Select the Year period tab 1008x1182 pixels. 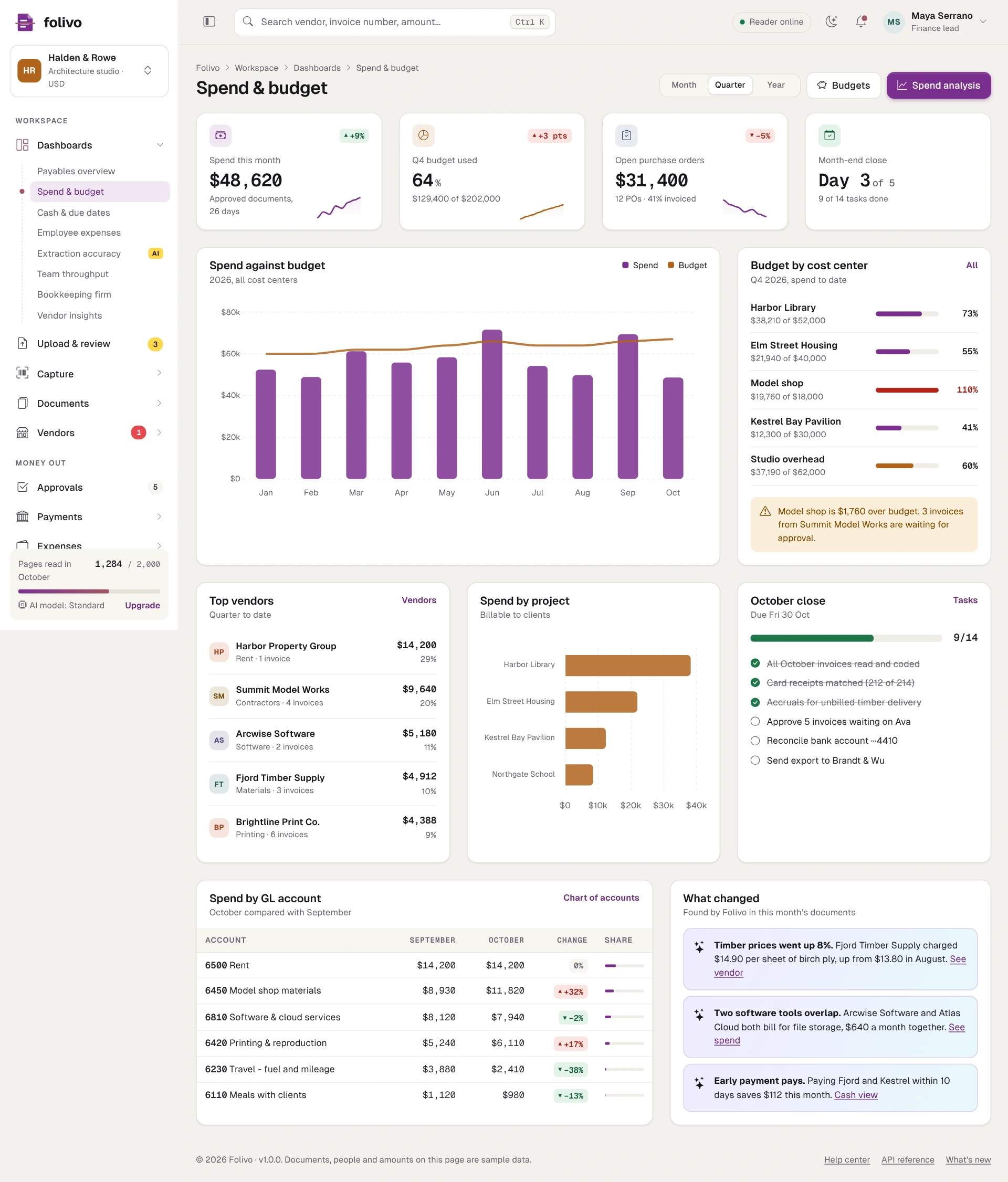point(776,85)
